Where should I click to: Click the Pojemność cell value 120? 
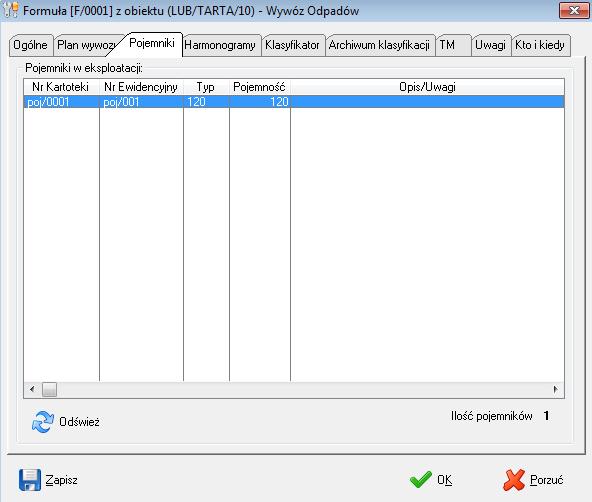point(260,102)
